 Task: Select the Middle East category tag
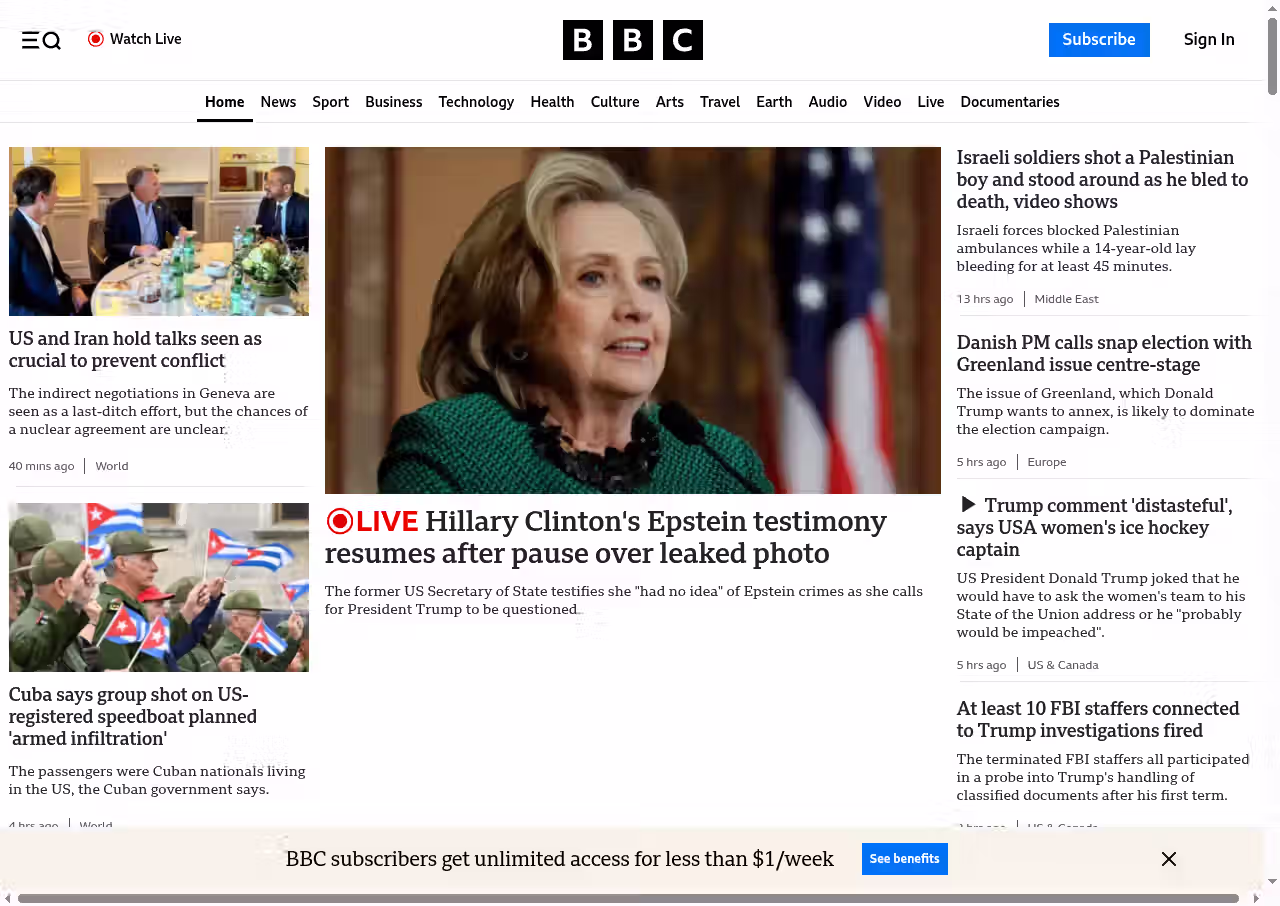tap(1066, 299)
